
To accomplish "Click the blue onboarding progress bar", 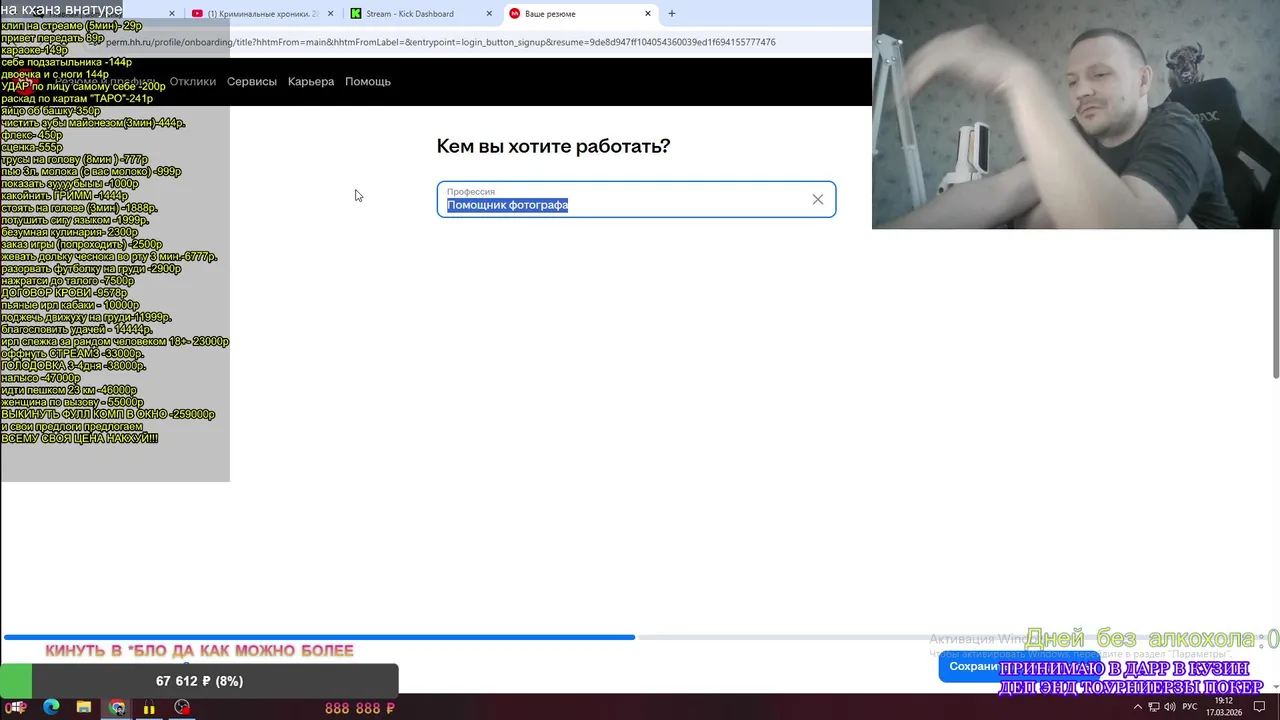I will (319, 636).
